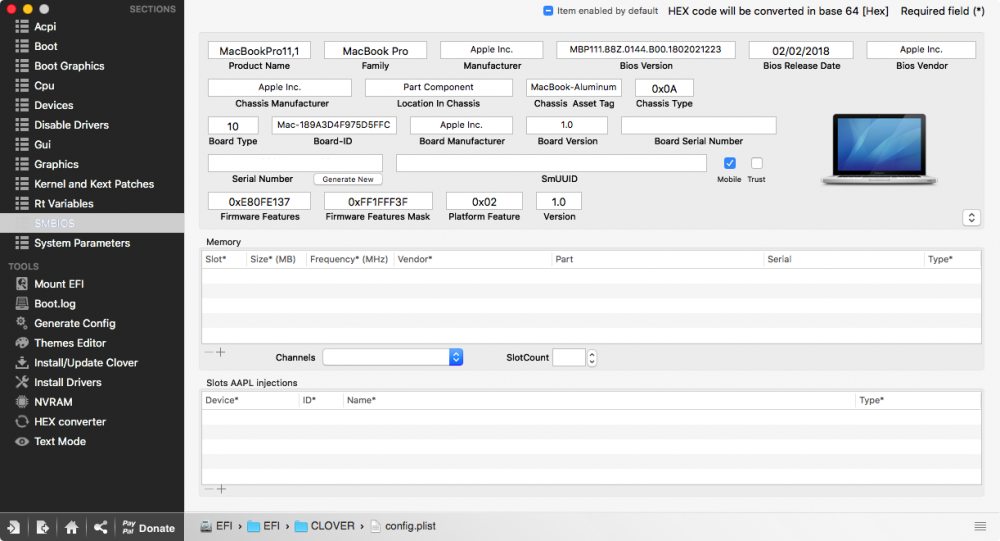Click the Boot.log tool icon
This screenshot has width=1000, height=541.
[22, 304]
